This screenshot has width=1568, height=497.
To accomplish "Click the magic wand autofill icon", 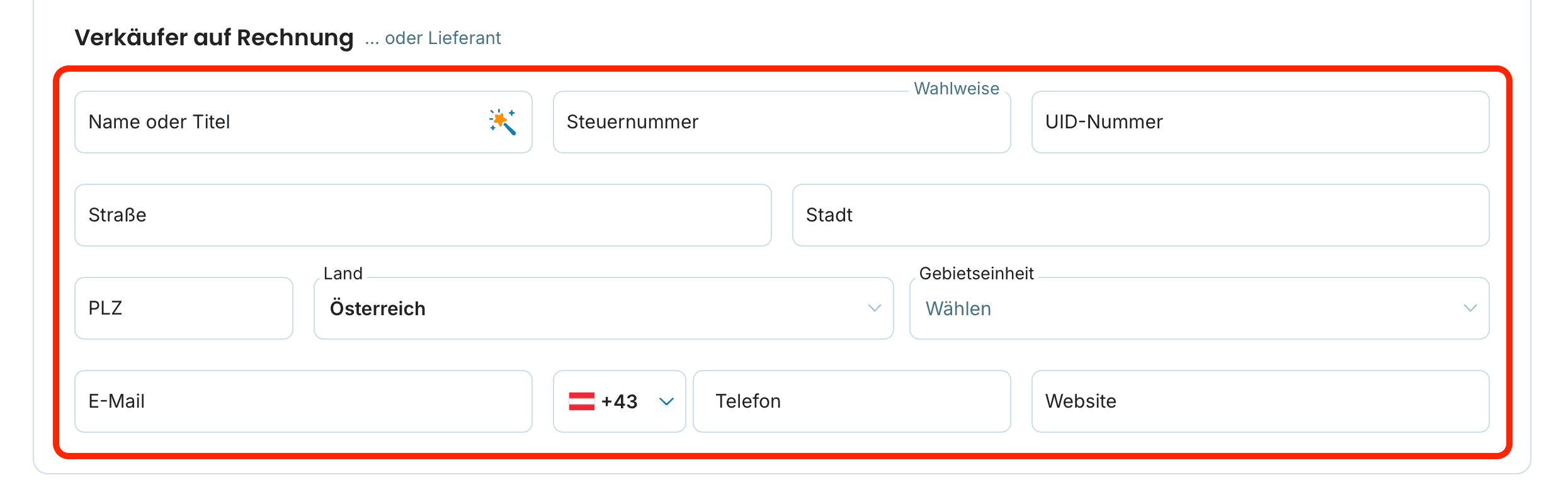I will point(503,122).
